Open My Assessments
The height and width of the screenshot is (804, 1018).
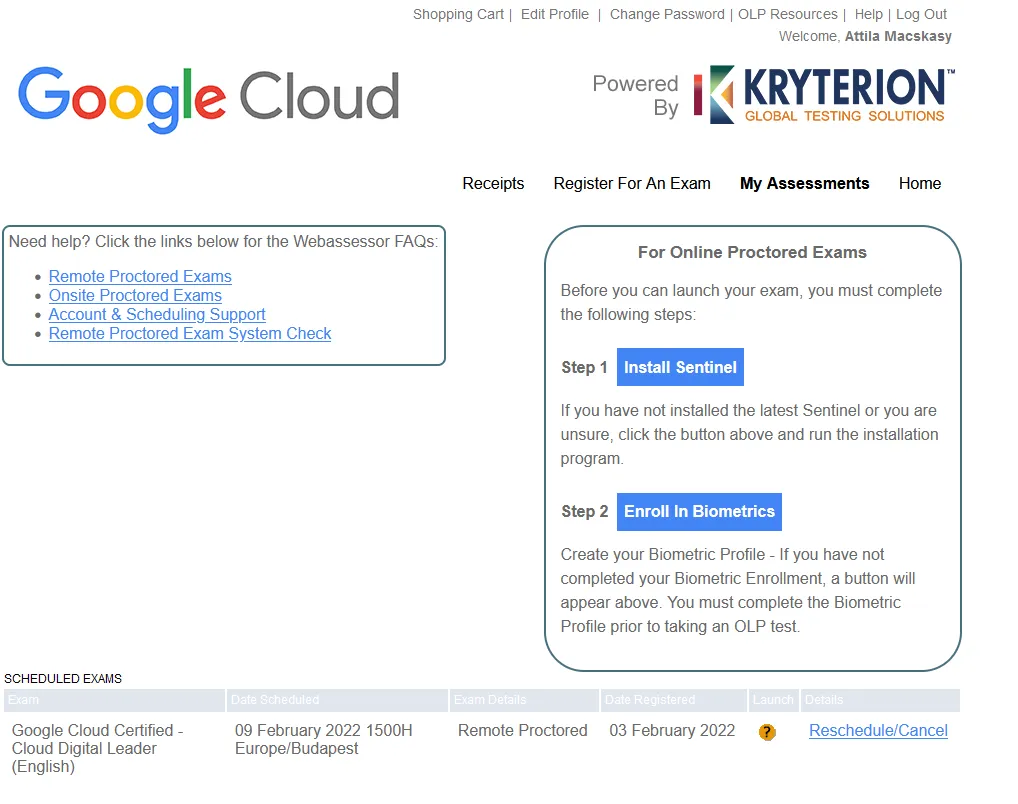click(x=804, y=184)
